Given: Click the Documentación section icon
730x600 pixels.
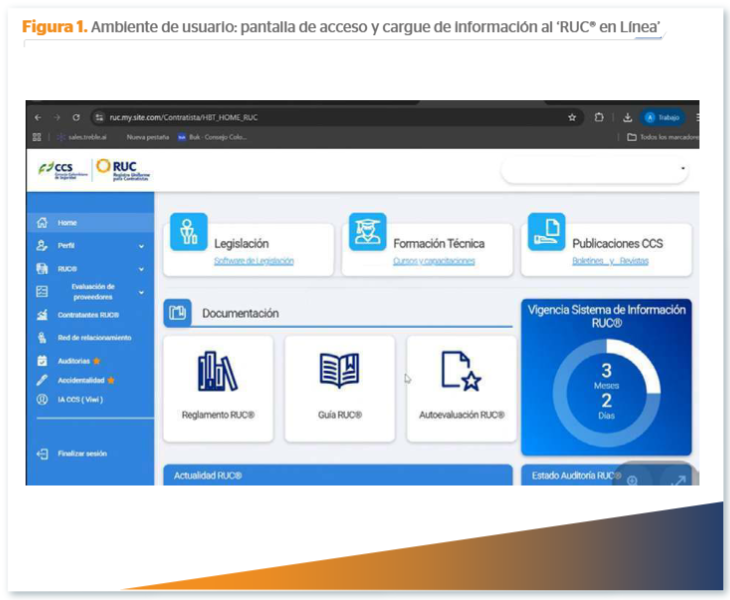Looking at the screenshot, I should coord(178,313).
